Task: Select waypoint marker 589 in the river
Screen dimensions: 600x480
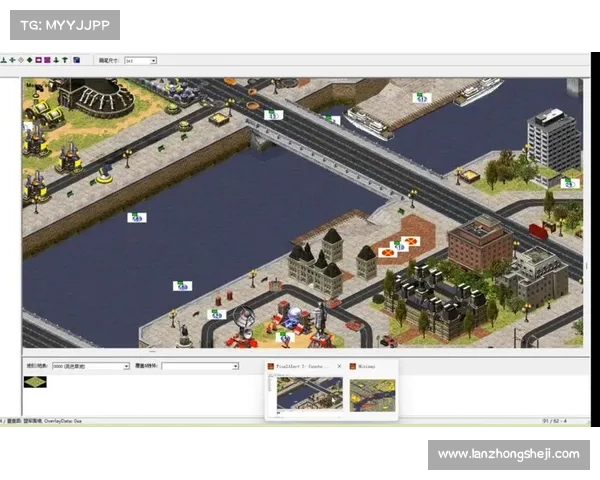Action: click(137, 217)
